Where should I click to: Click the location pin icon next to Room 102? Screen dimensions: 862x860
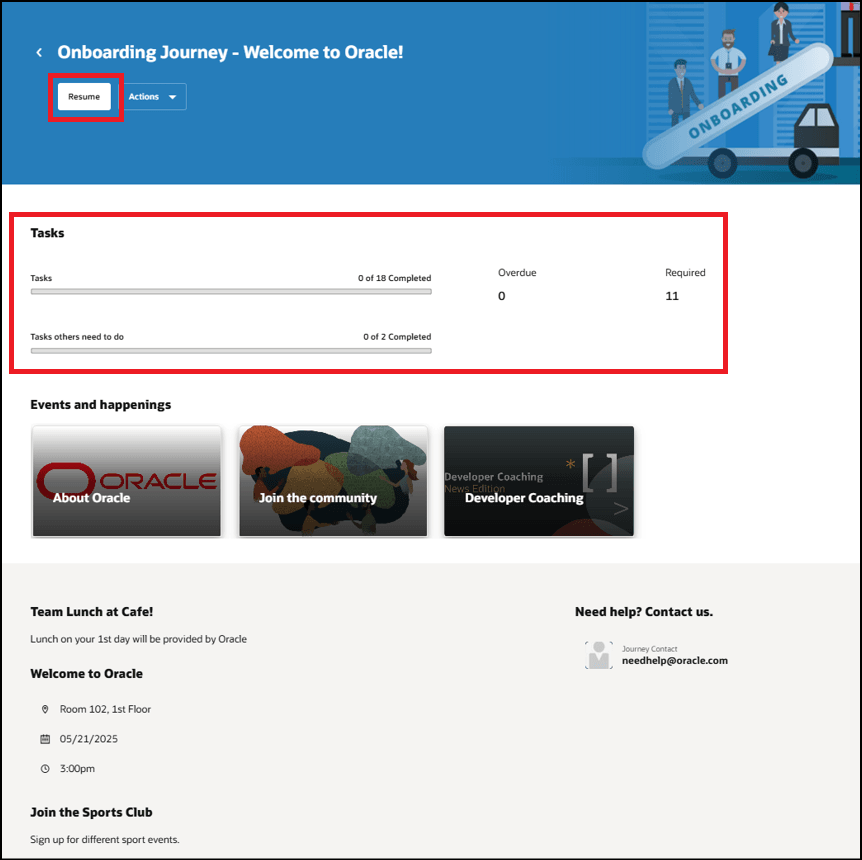click(45, 709)
